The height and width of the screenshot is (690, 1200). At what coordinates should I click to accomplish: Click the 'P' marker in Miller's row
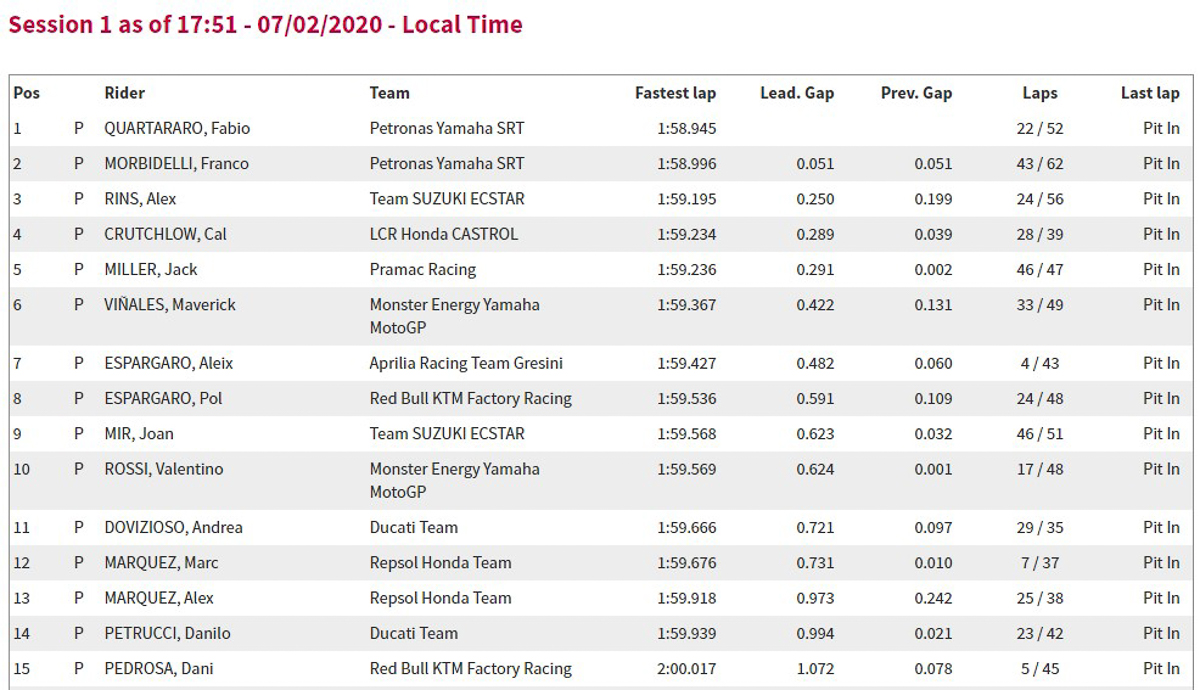[x=79, y=269]
